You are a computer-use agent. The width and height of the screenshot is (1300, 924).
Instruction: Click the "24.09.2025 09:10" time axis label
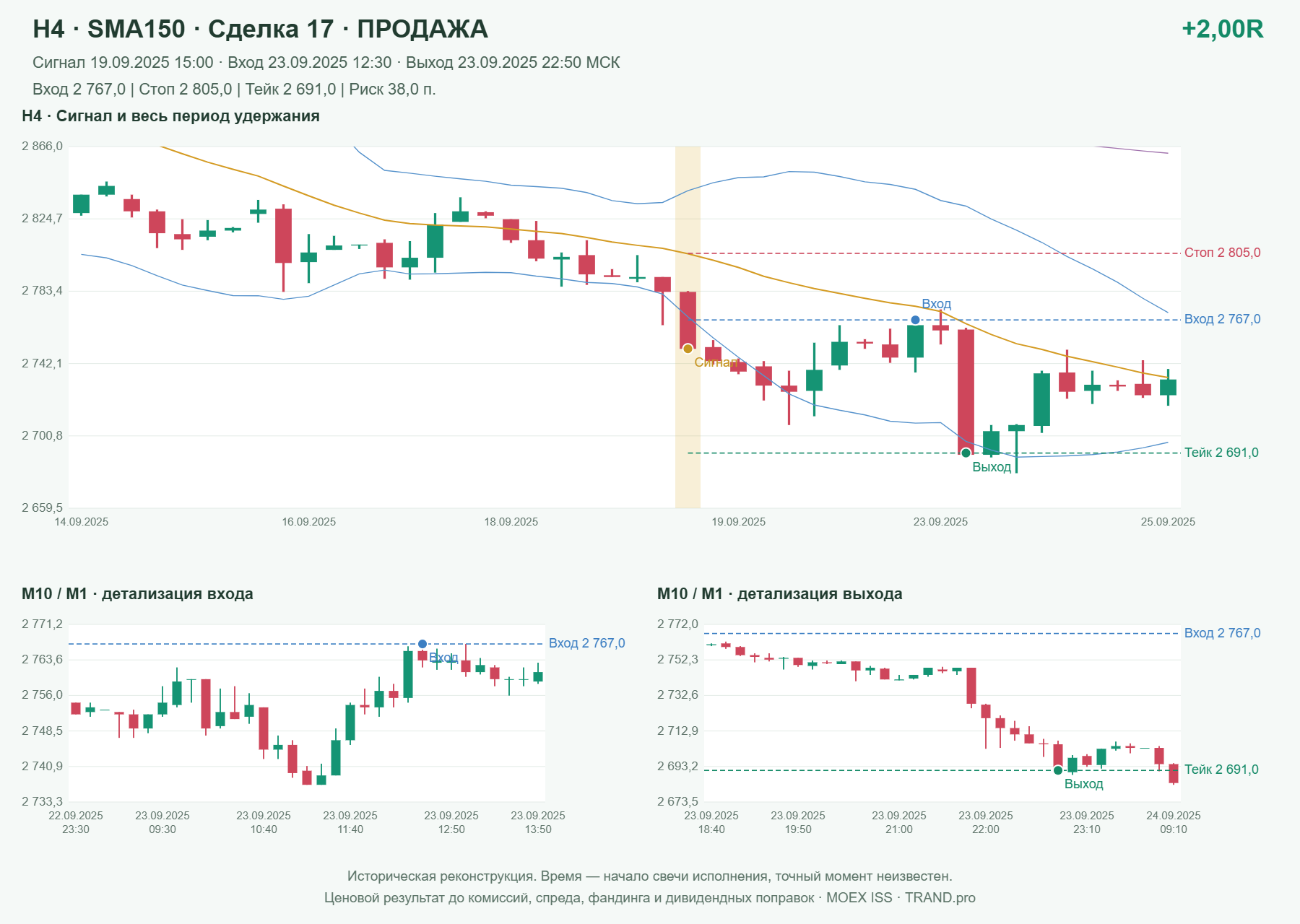tap(1174, 822)
